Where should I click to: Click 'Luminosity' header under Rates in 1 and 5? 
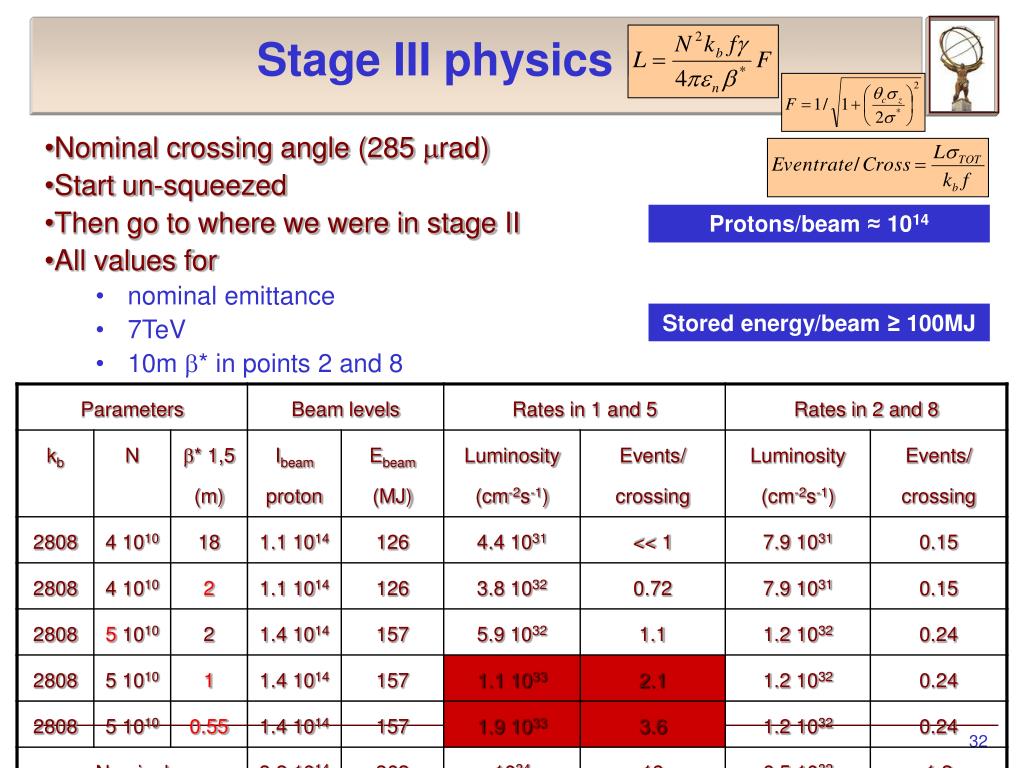[512, 474]
